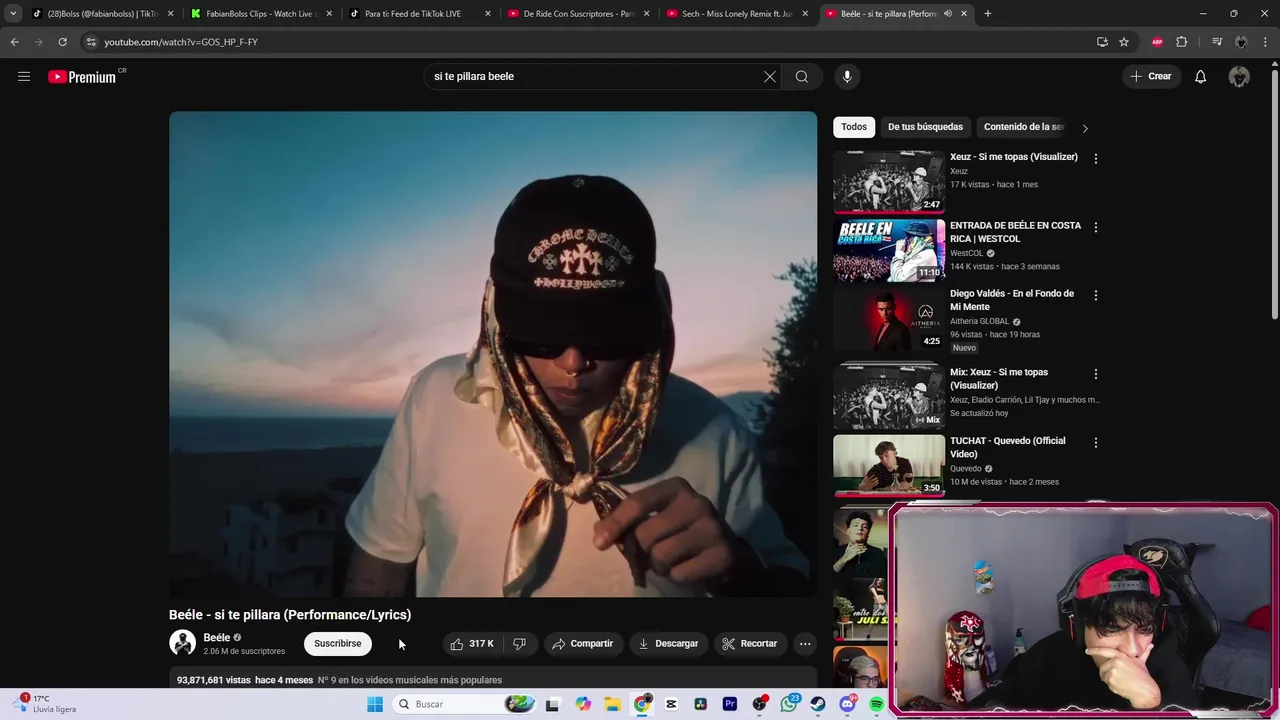Open Chrome three-dot menu

[1266, 42]
